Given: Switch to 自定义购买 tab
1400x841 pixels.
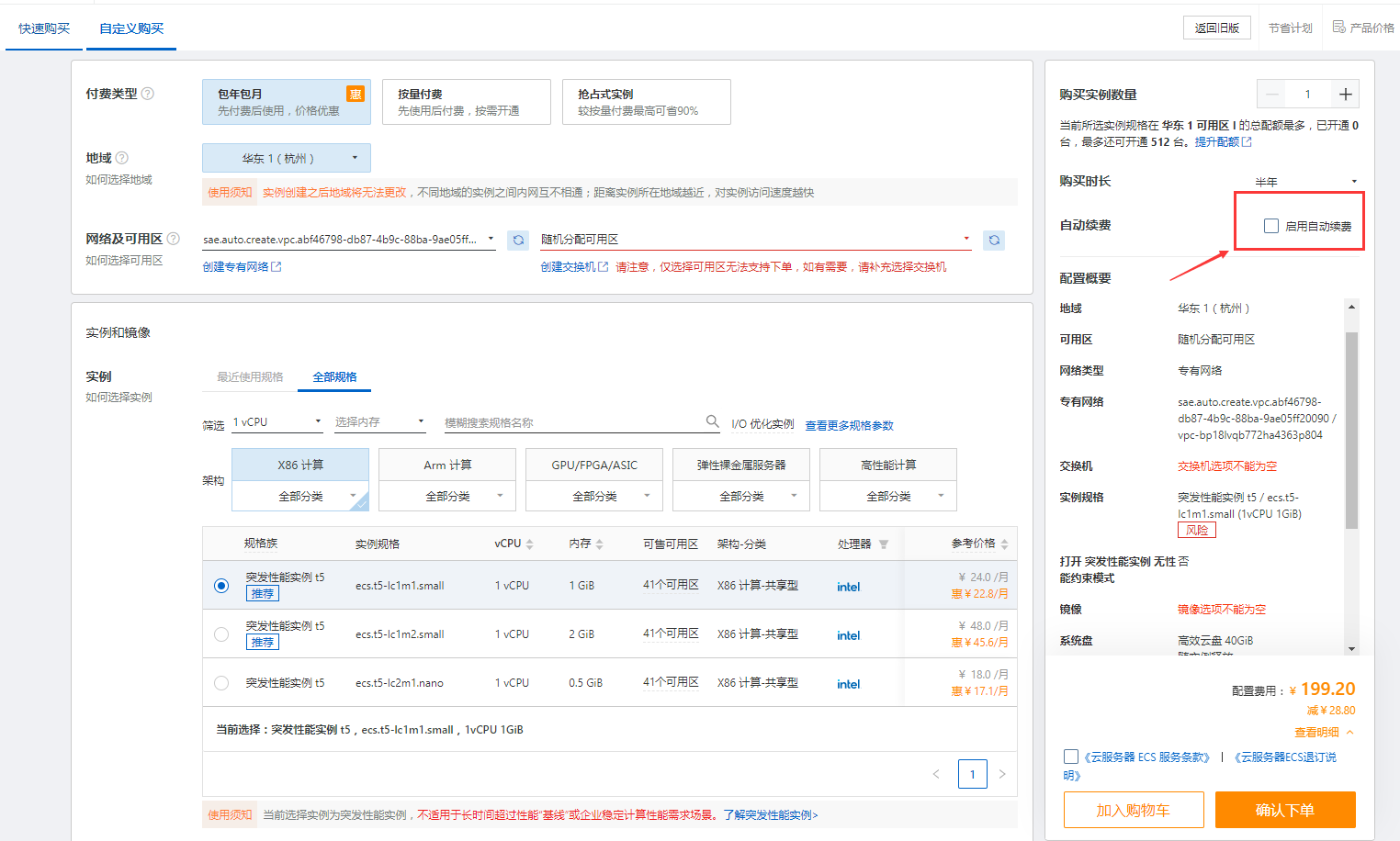Looking at the screenshot, I should (131, 28).
